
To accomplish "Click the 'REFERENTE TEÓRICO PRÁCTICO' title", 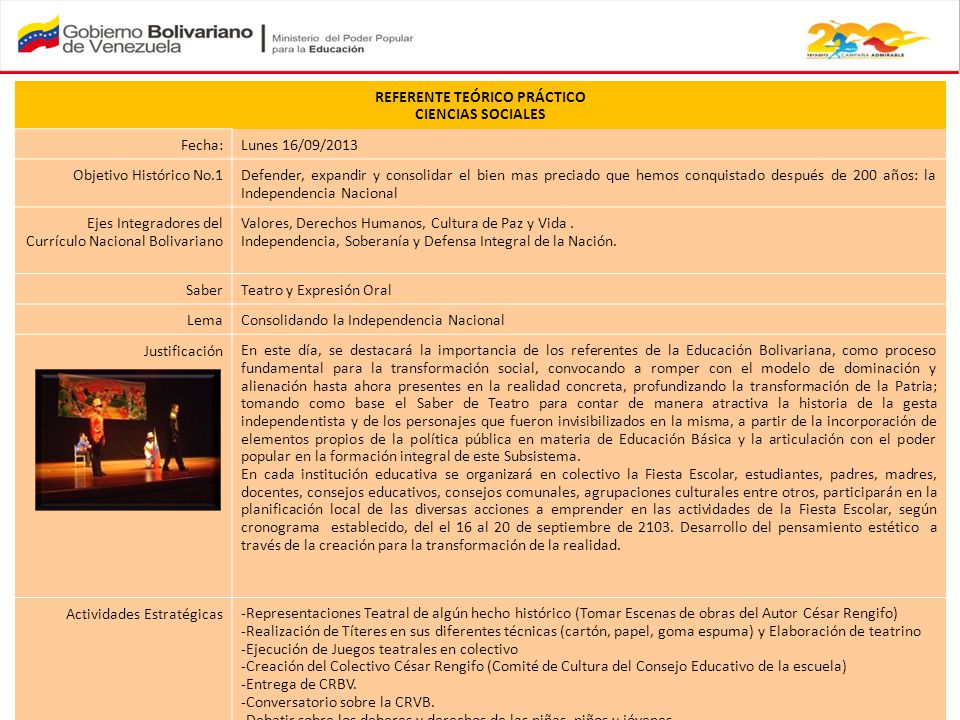I will (x=480, y=97).
